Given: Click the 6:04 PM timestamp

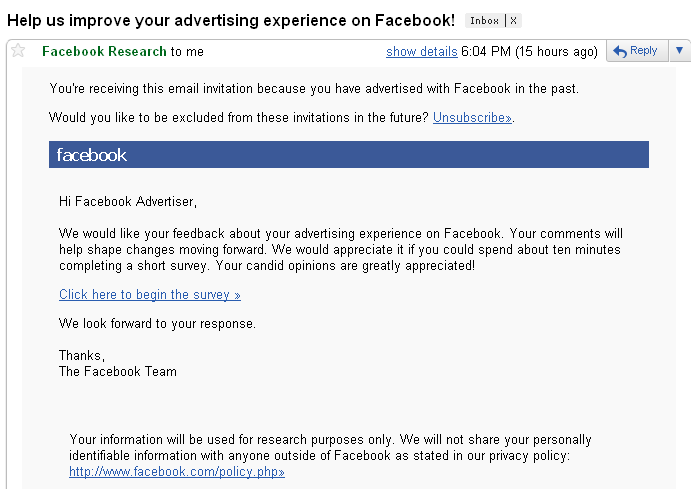Looking at the screenshot, I should [x=486, y=52].
